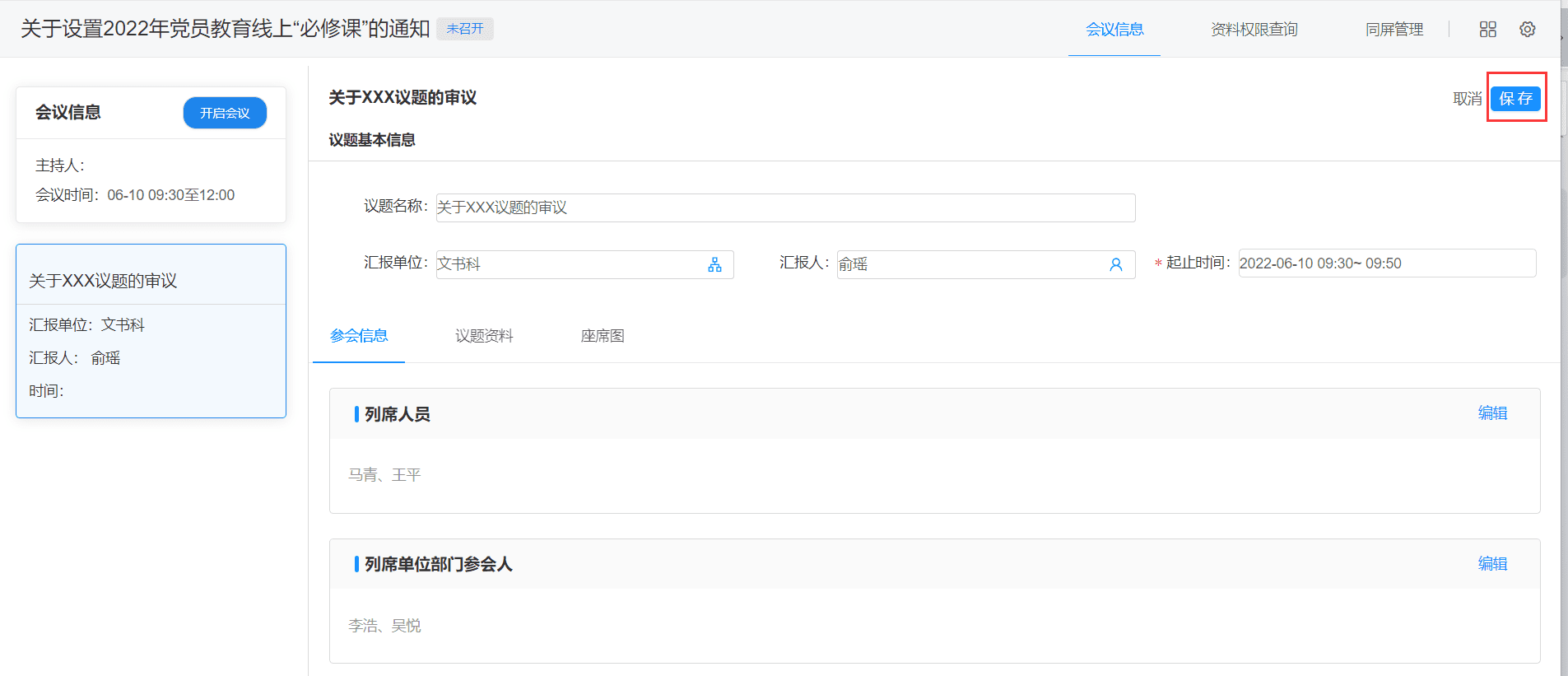Click the 议题基本信息 heading
This screenshot has width=1568, height=676.
[372, 140]
